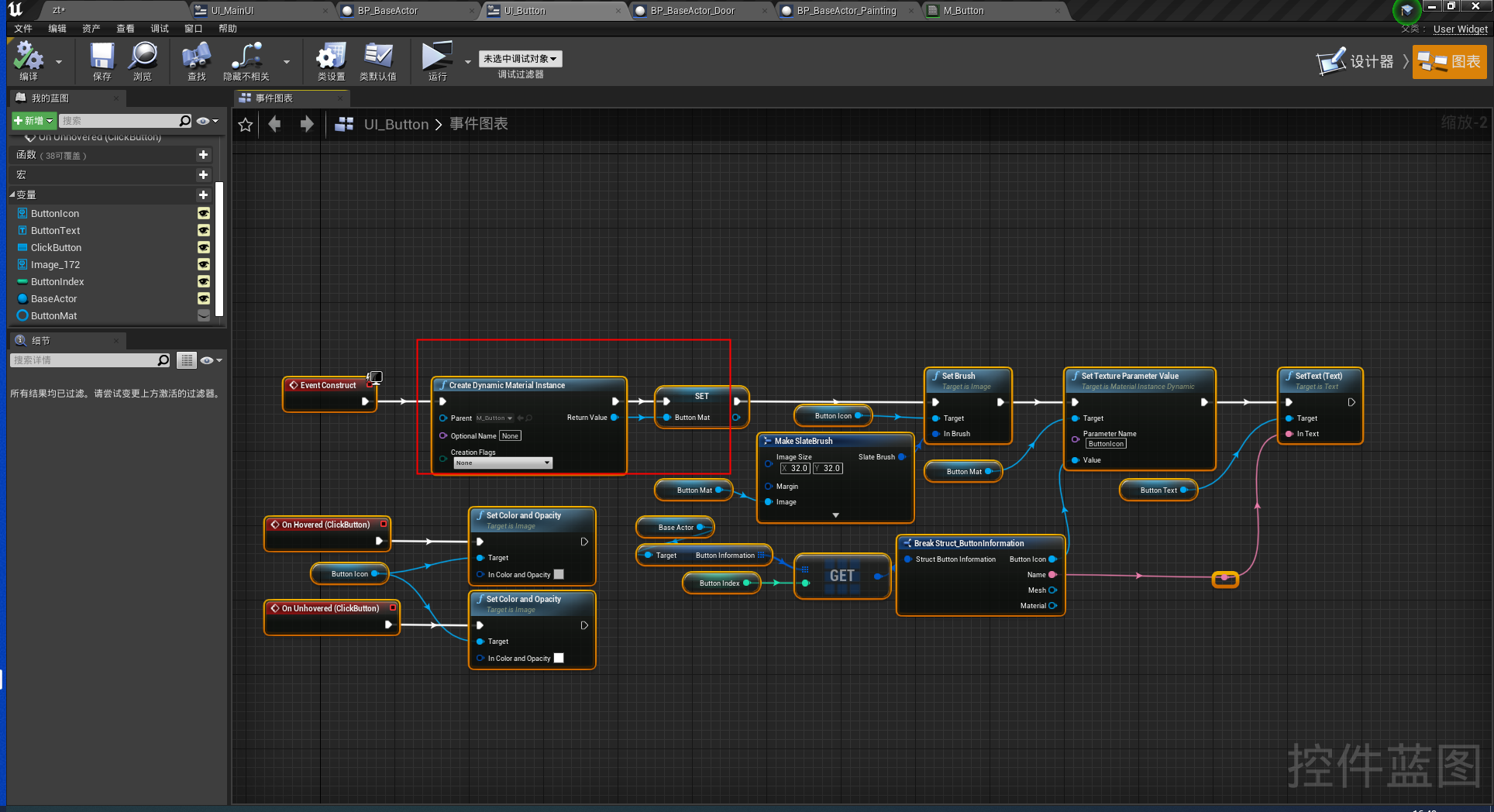
Task: Open color picker on On Unhovered Set Color node
Action: tap(559, 658)
